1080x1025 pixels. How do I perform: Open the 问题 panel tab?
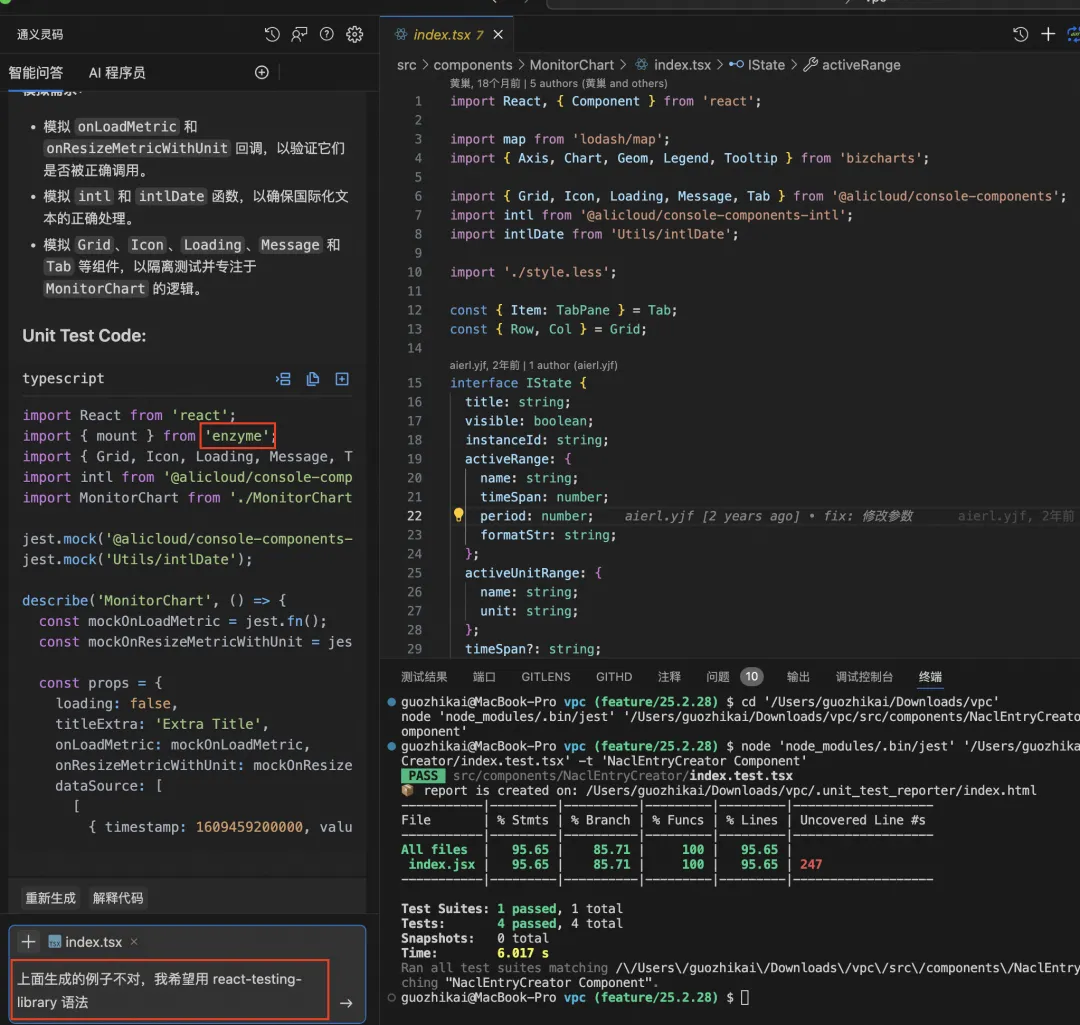click(718, 677)
